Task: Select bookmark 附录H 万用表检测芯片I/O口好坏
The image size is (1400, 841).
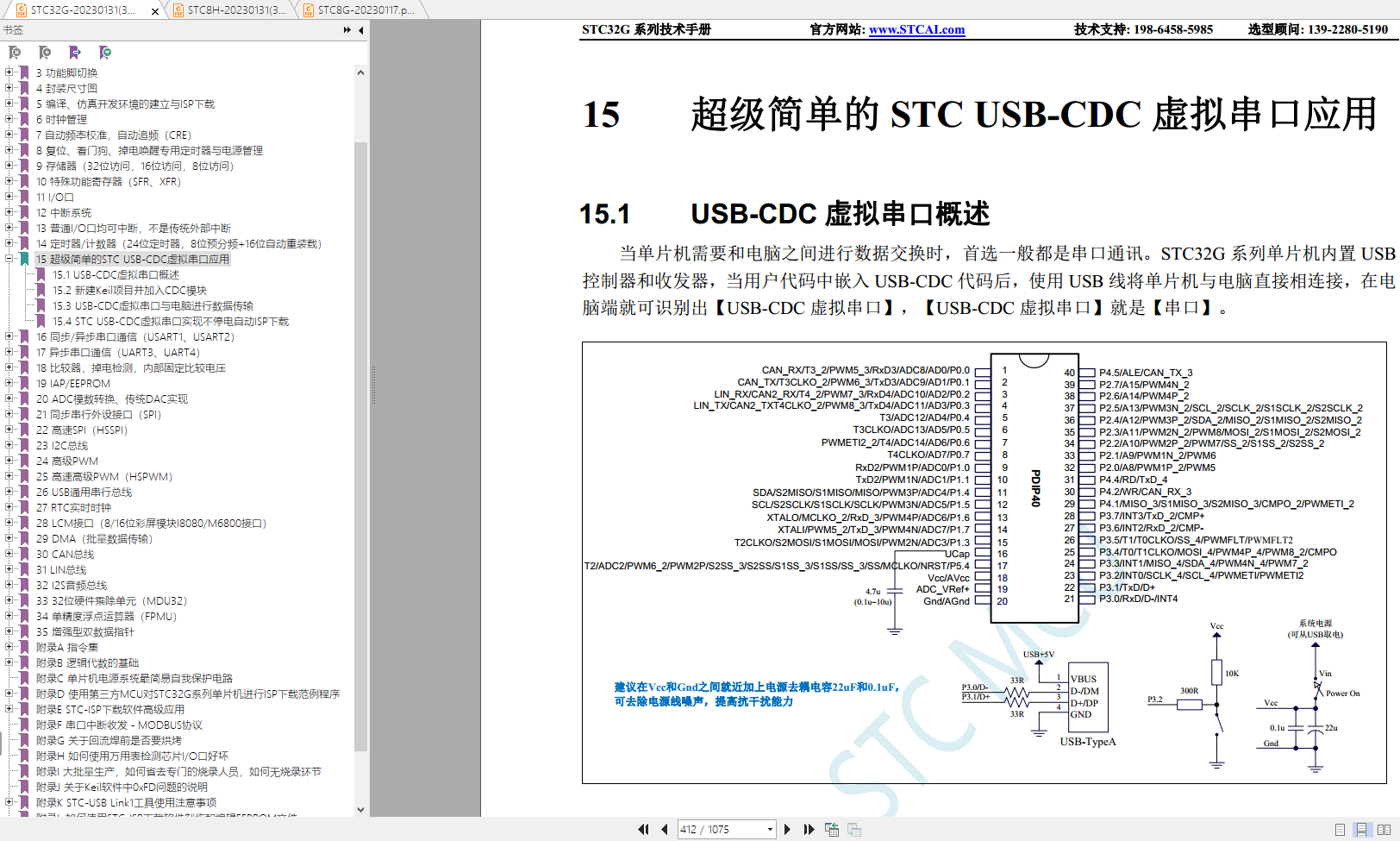Action: coord(132,756)
